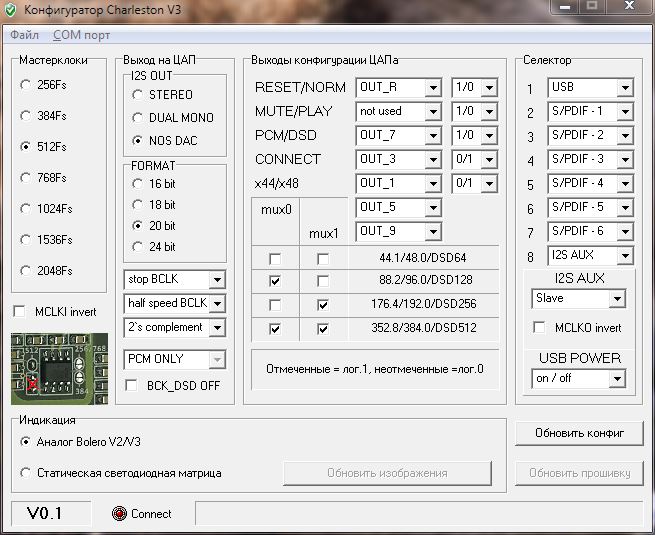This screenshot has width=655, height=535.
Task: Open selector 2 dropdown S/PDIF - 1
Action: tap(591, 111)
